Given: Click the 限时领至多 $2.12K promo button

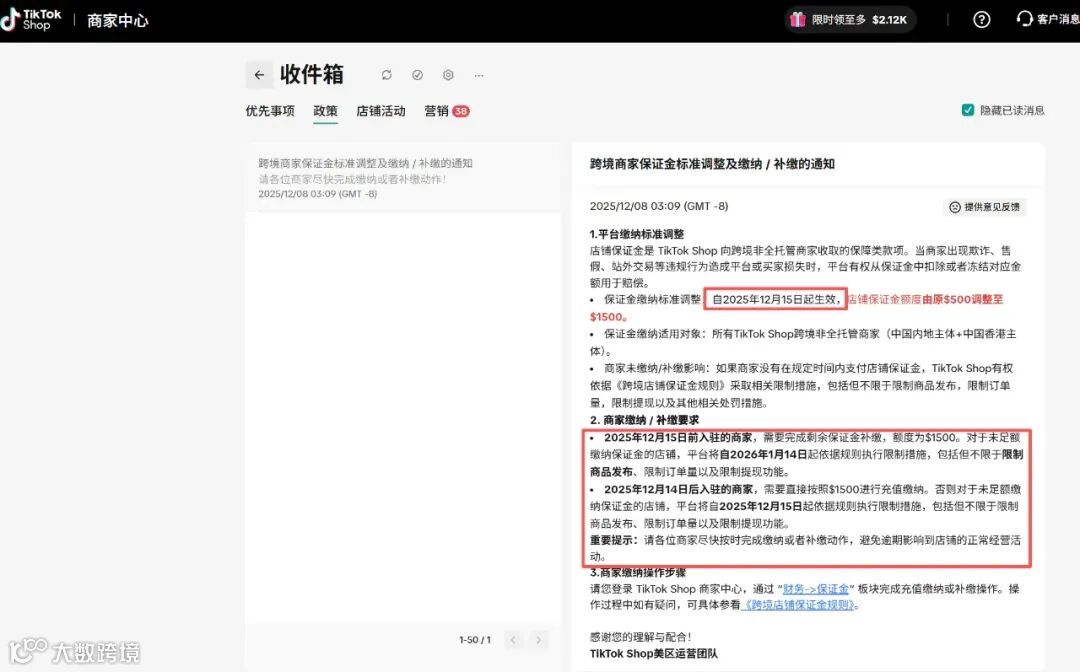Looking at the screenshot, I should click(850, 19).
